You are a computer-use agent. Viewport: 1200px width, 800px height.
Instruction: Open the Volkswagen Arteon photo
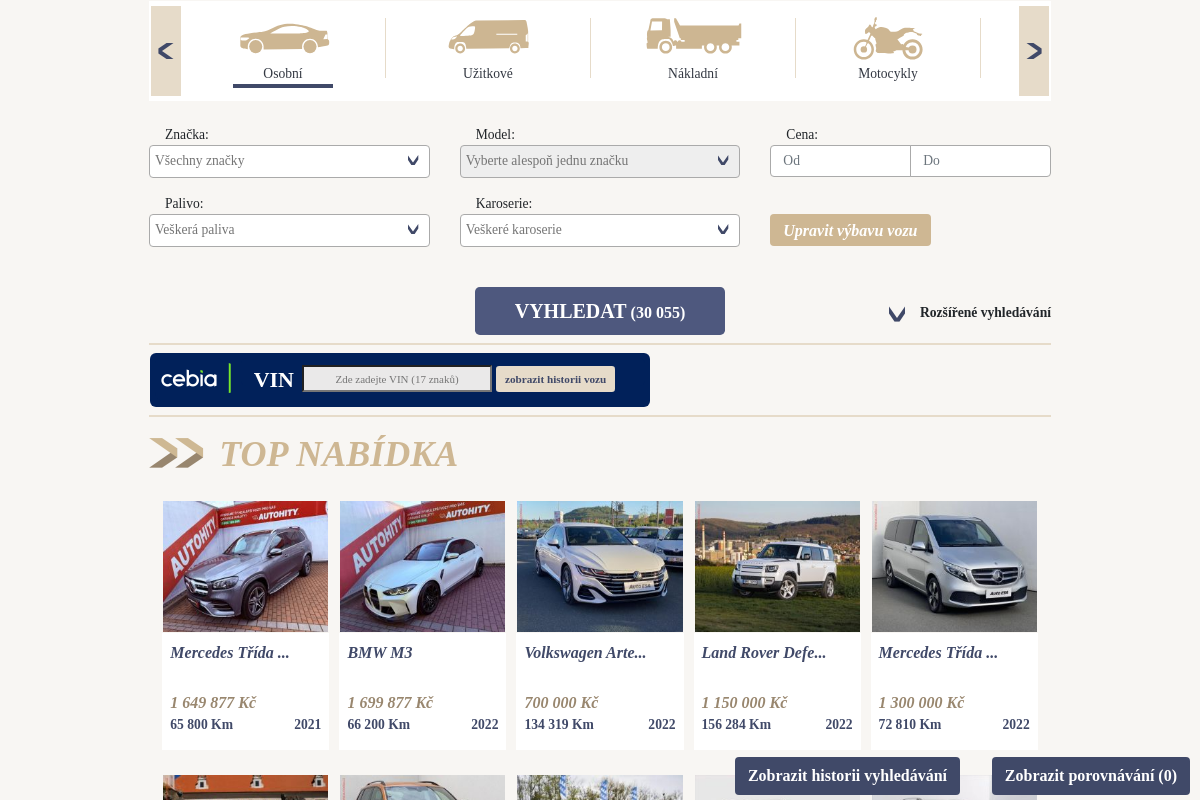(600, 566)
